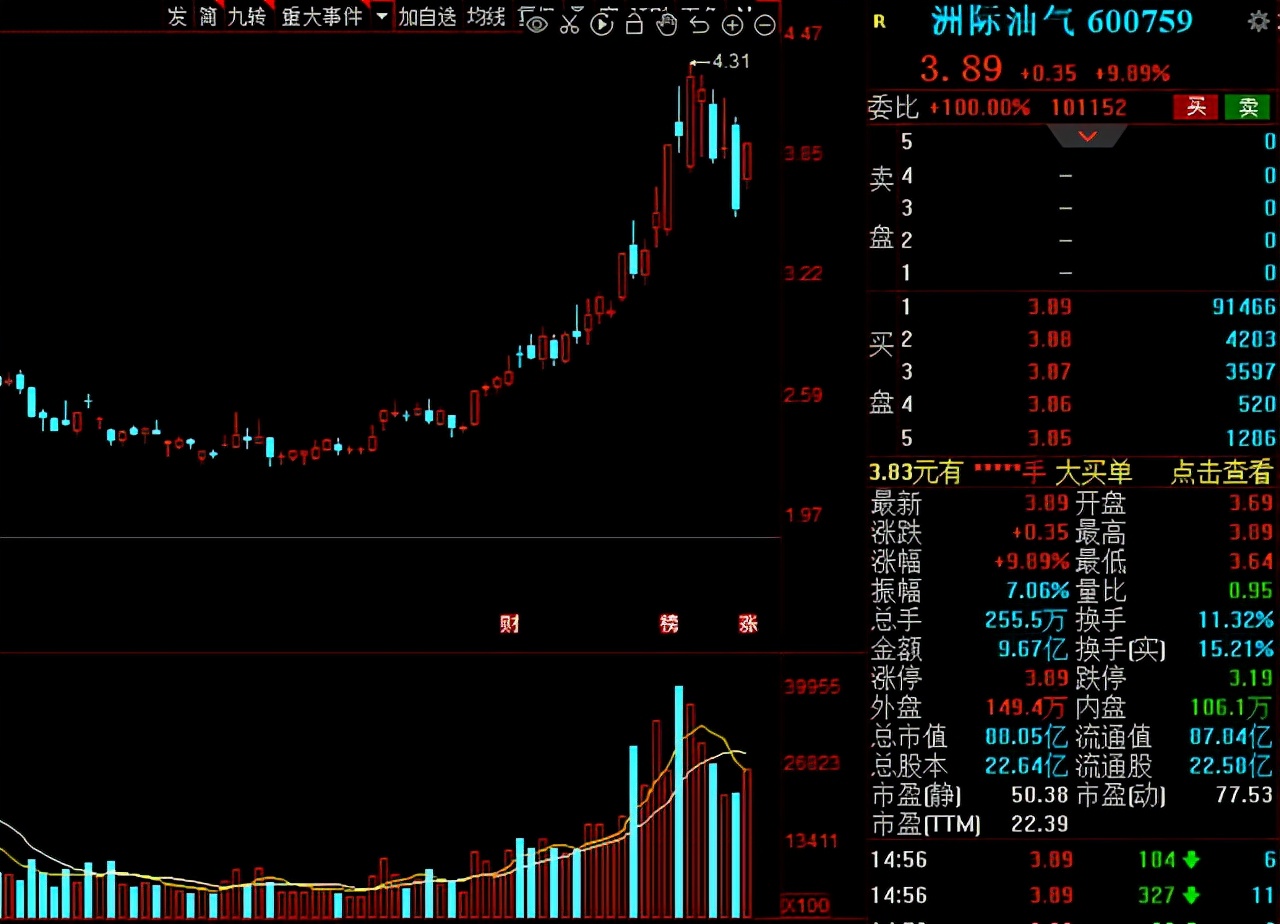
Task: Zoom in using the plus magnifier icon
Action: (732, 24)
